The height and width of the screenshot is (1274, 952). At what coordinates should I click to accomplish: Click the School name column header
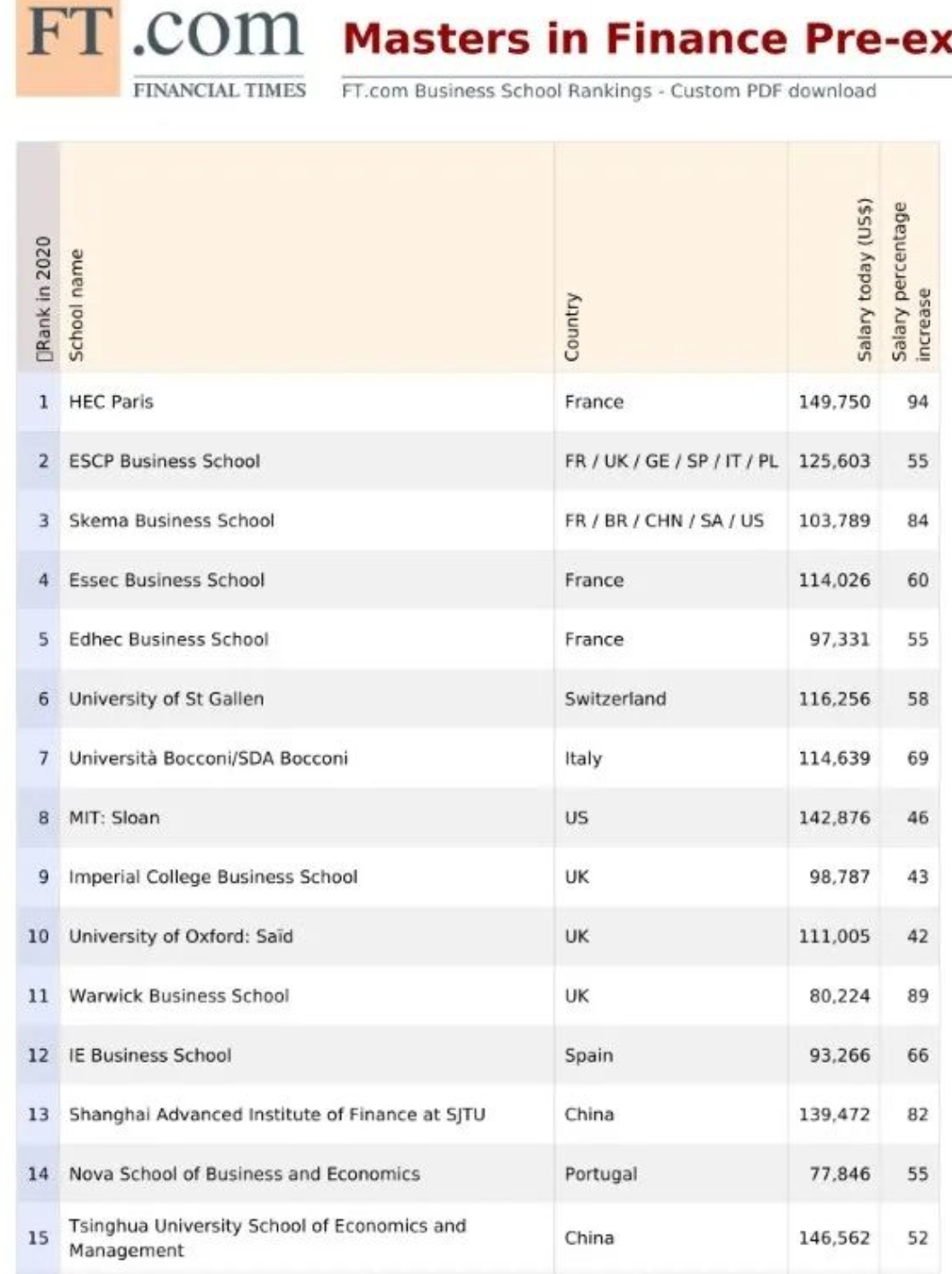[x=76, y=306]
